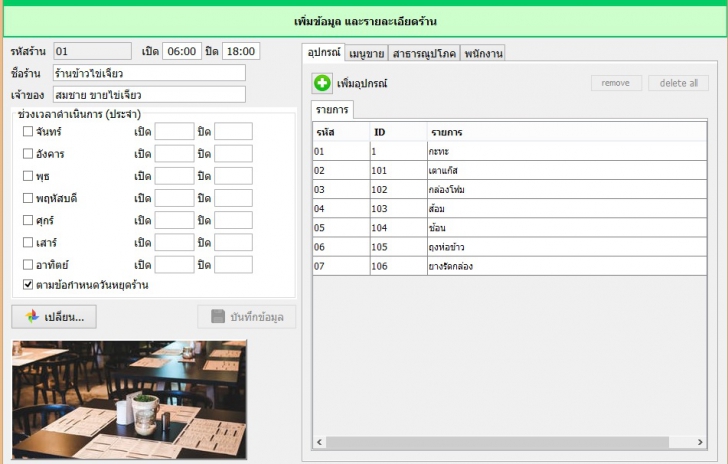Click the remove button
The width and height of the screenshot is (728, 464).
pyautogui.click(x=616, y=83)
